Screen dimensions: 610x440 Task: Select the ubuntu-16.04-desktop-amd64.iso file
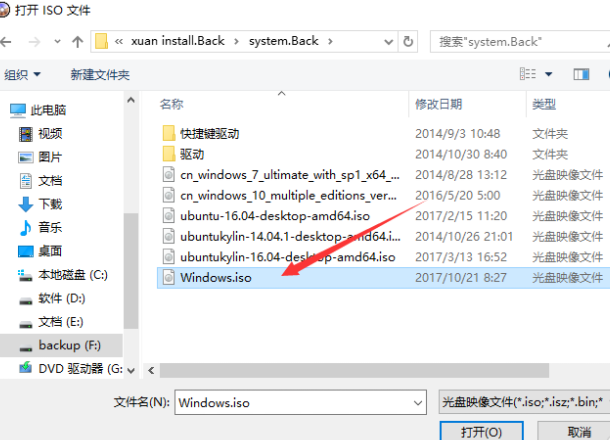coord(274,216)
